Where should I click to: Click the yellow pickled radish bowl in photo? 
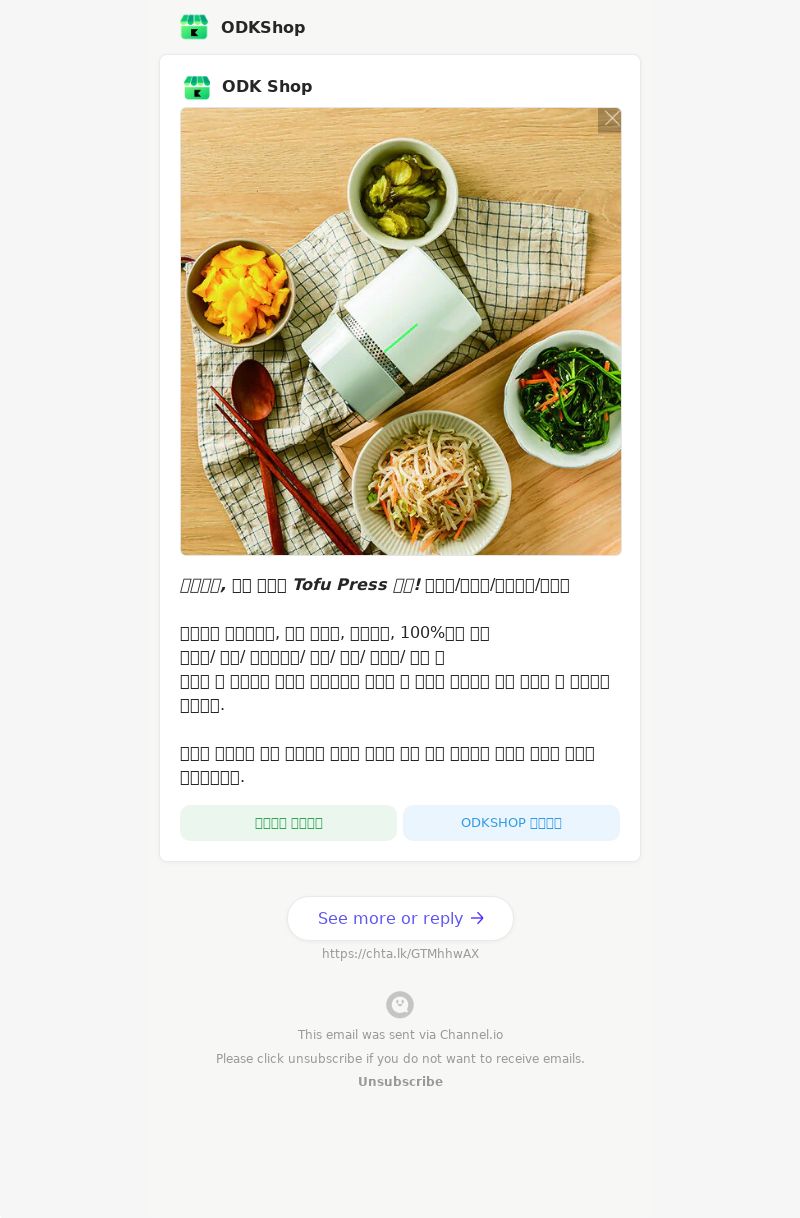click(x=240, y=292)
